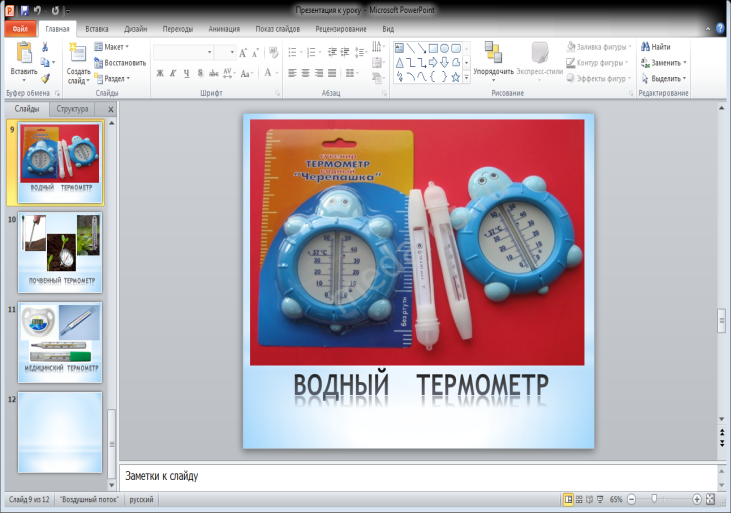
Task: Expand the Layout (Макет) dropdown
Action: (113, 47)
